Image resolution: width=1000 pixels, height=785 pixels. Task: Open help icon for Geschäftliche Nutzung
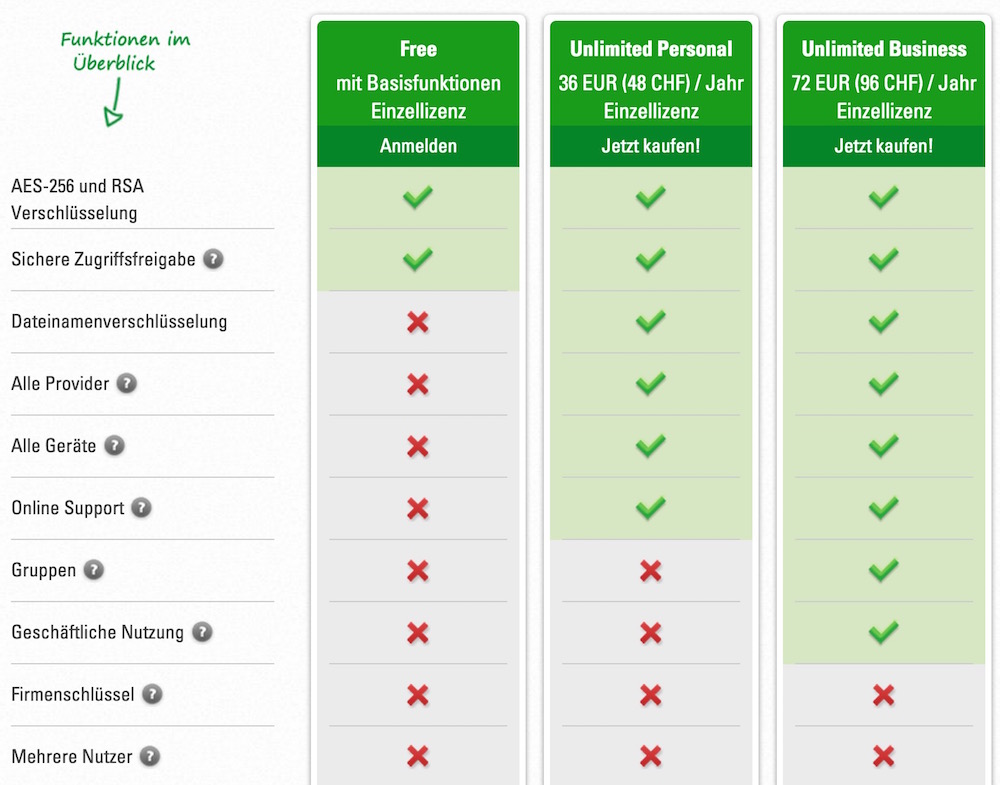[x=202, y=632]
